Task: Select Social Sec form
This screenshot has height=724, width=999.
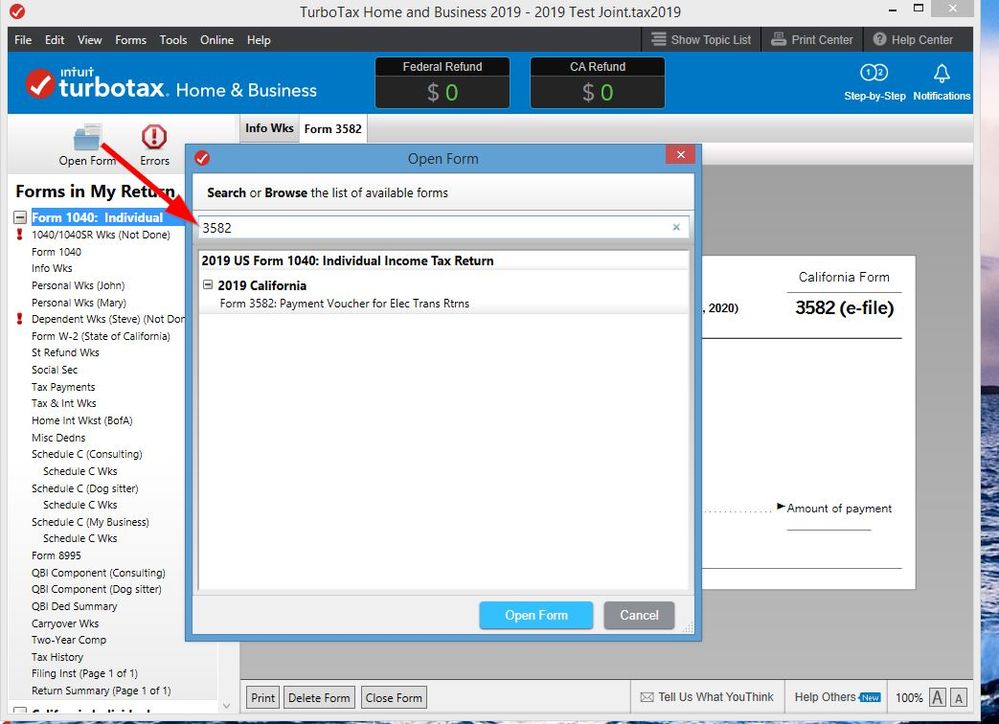Action: click(54, 370)
